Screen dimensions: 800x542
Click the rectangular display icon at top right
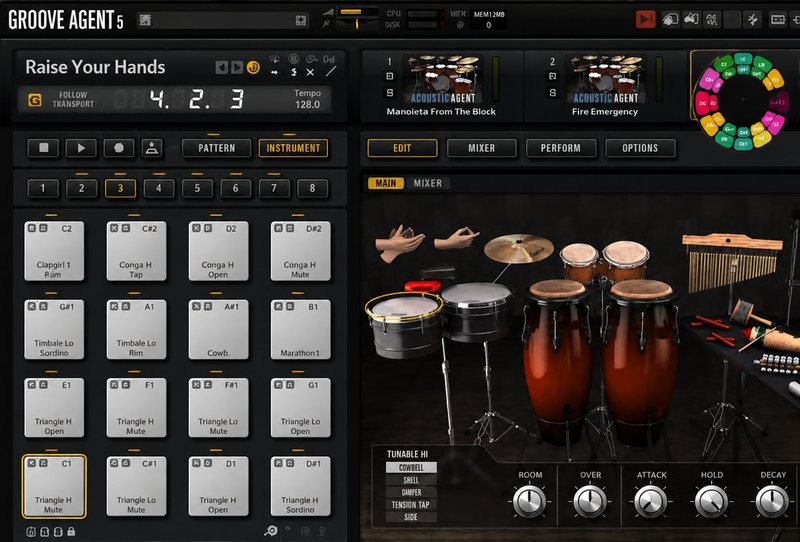(x=778, y=19)
